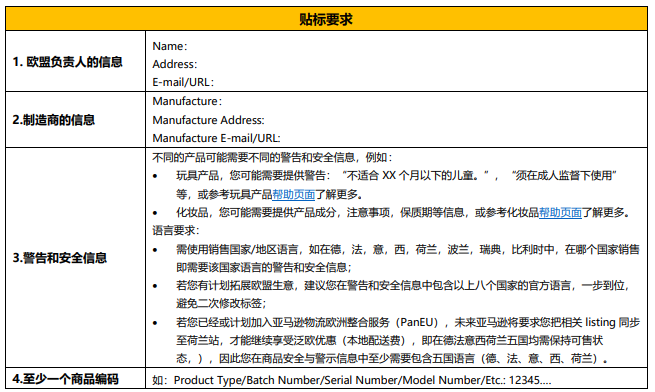The width and height of the screenshot is (655, 392).
Task: Click the Manufacture Address: line
Action: click(x=208, y=120)
